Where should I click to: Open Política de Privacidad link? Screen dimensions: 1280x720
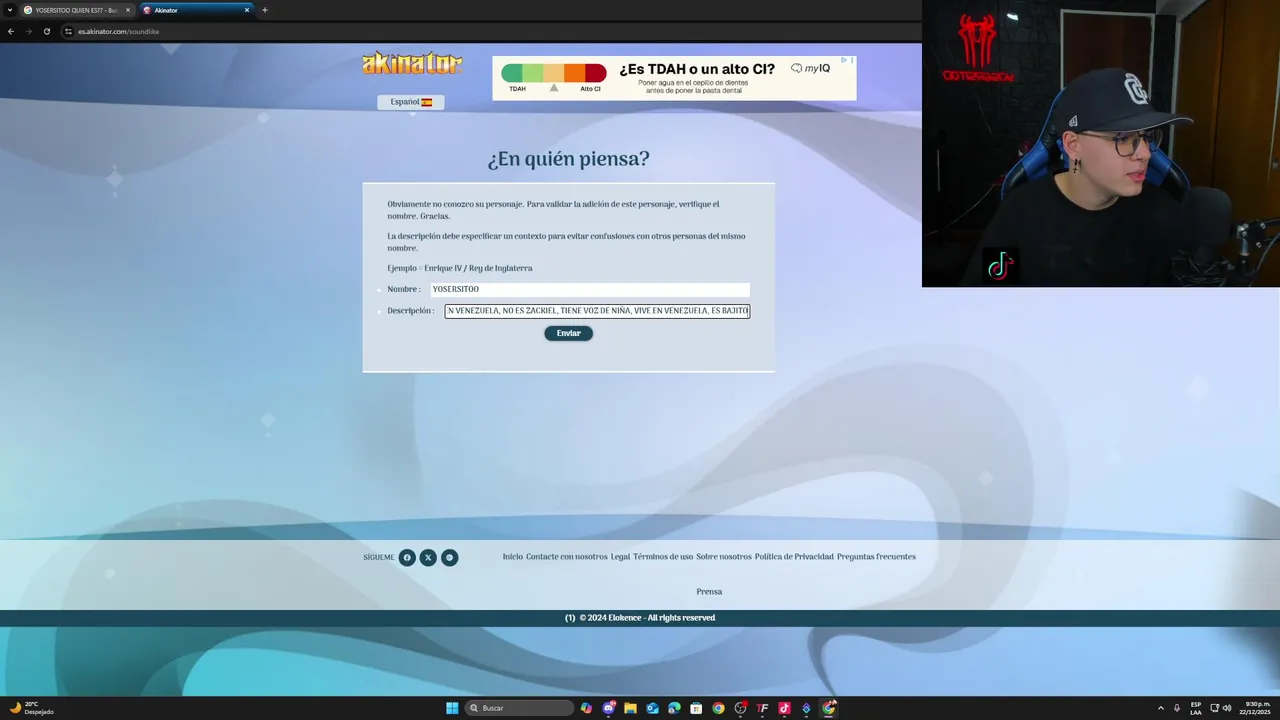[x=794, y=557]
